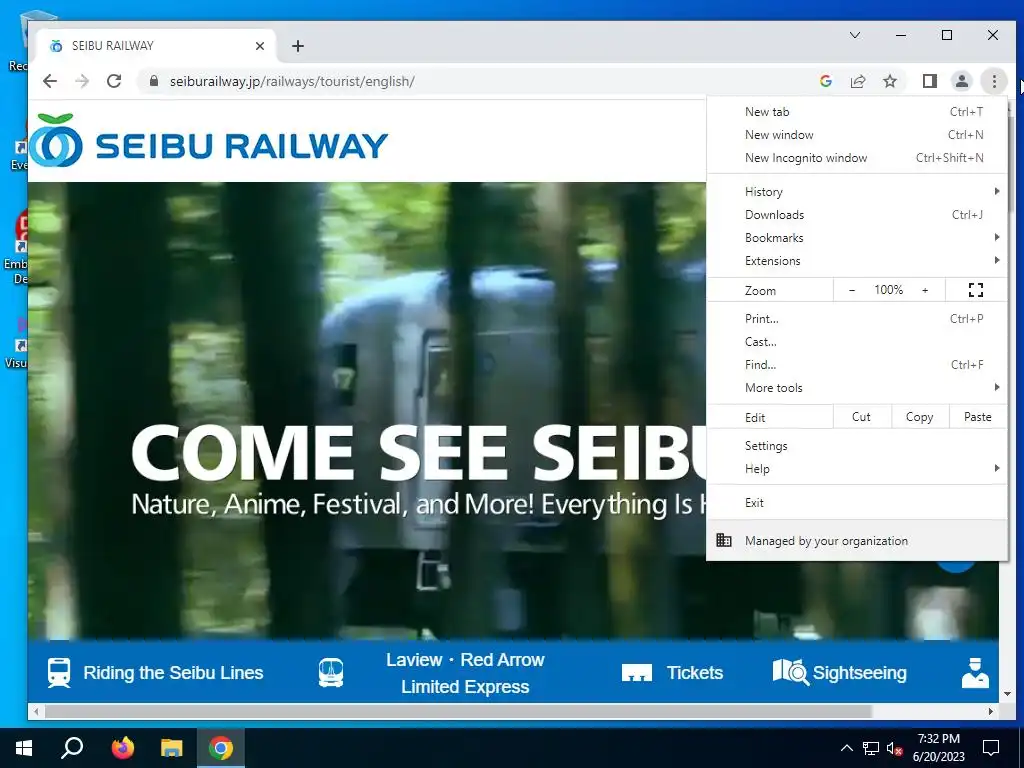The height and width of the screenshot is (768, 1024).
Task: Bookmark this tab with the star icon
Action: point(889,81)
